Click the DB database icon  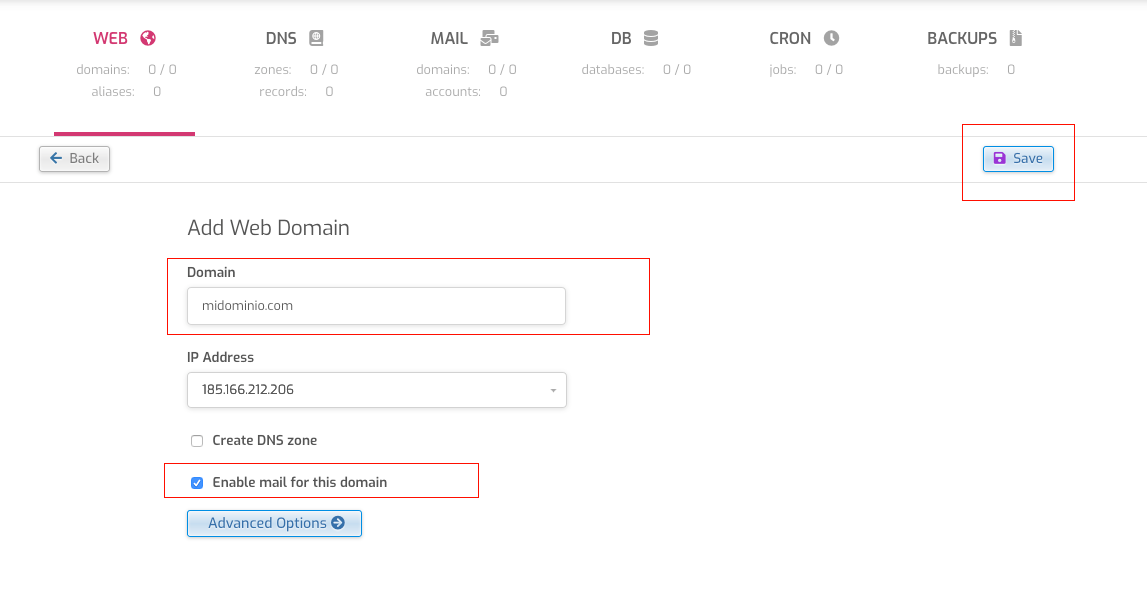point(651,38)
